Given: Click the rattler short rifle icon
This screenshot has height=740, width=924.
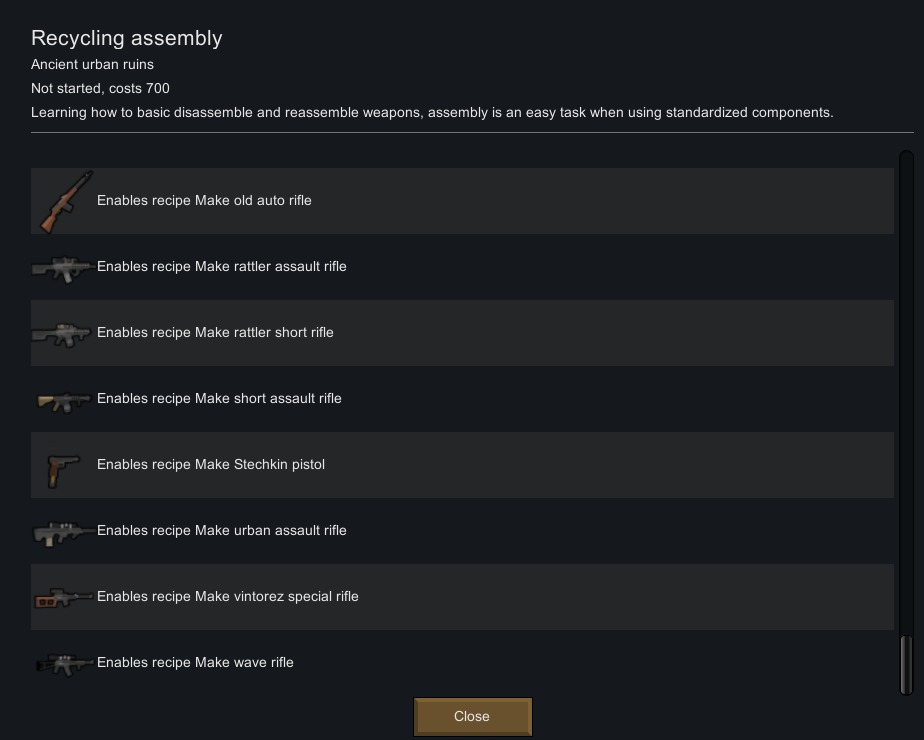Looking at the screenshot, I should coord(62,333).
